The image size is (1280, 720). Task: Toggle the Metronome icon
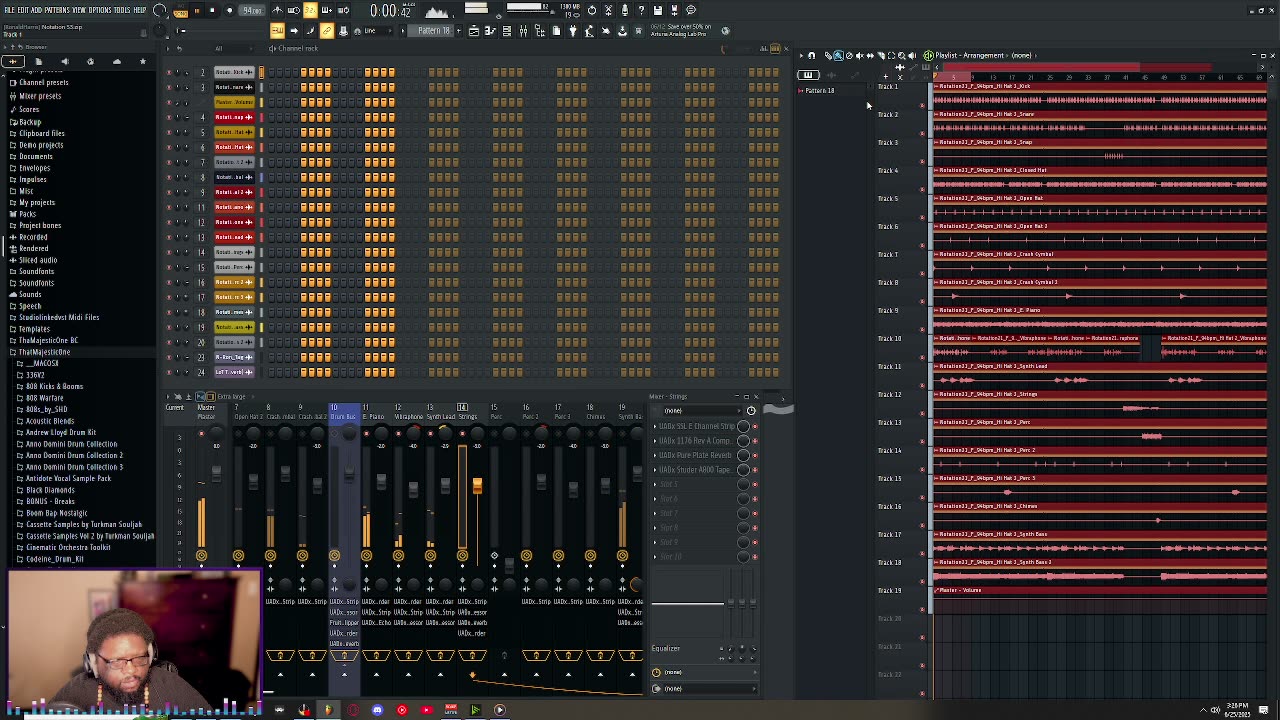click(x=277, y=10)
